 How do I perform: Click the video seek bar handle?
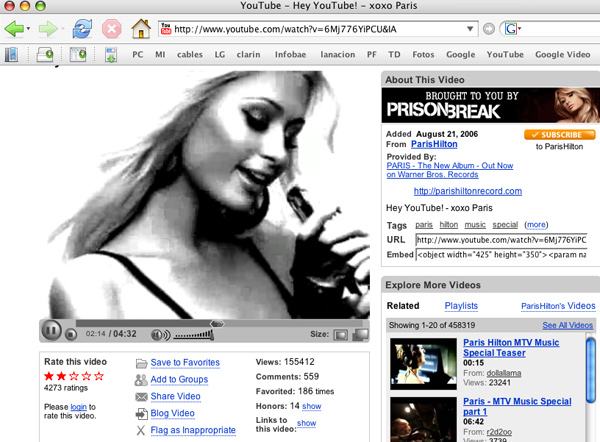[x=217, y=323]
